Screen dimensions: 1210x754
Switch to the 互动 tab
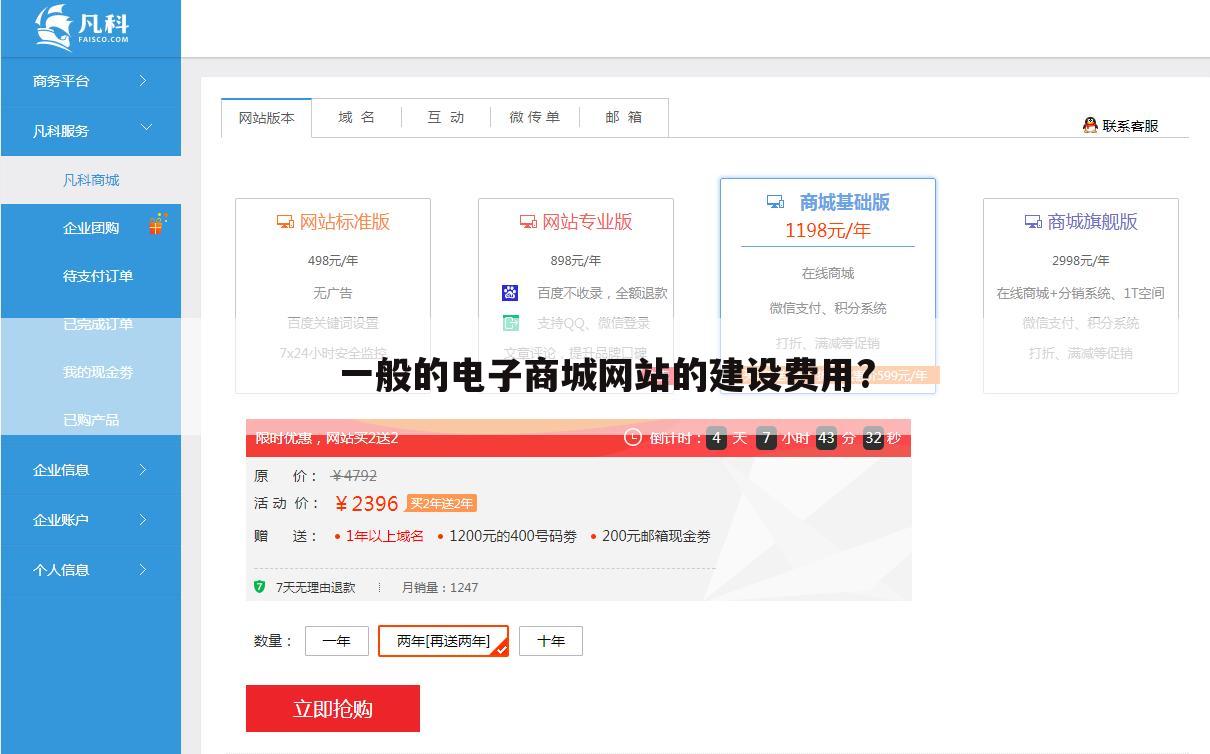446,117
